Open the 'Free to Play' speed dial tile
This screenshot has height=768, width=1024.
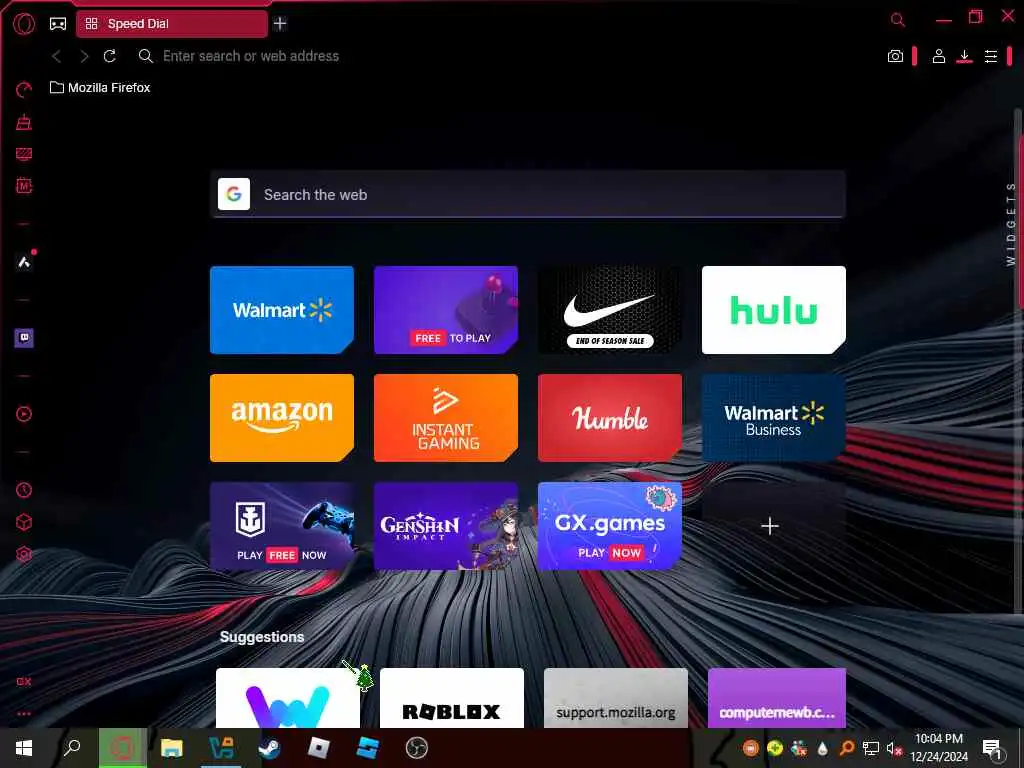coord(445,310)
